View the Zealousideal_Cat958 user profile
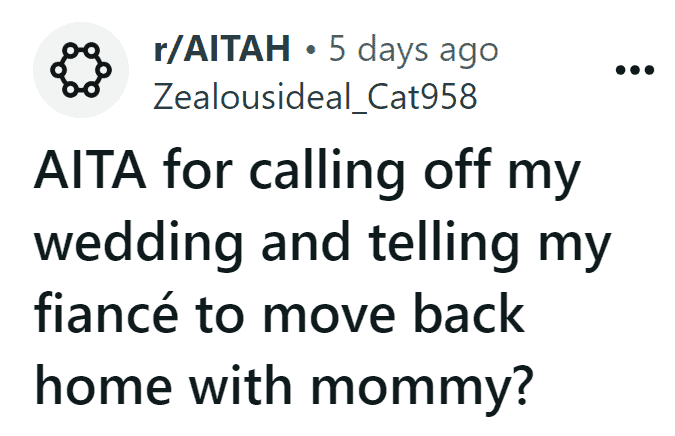This screenshot has width=675, height=436. 315,96
